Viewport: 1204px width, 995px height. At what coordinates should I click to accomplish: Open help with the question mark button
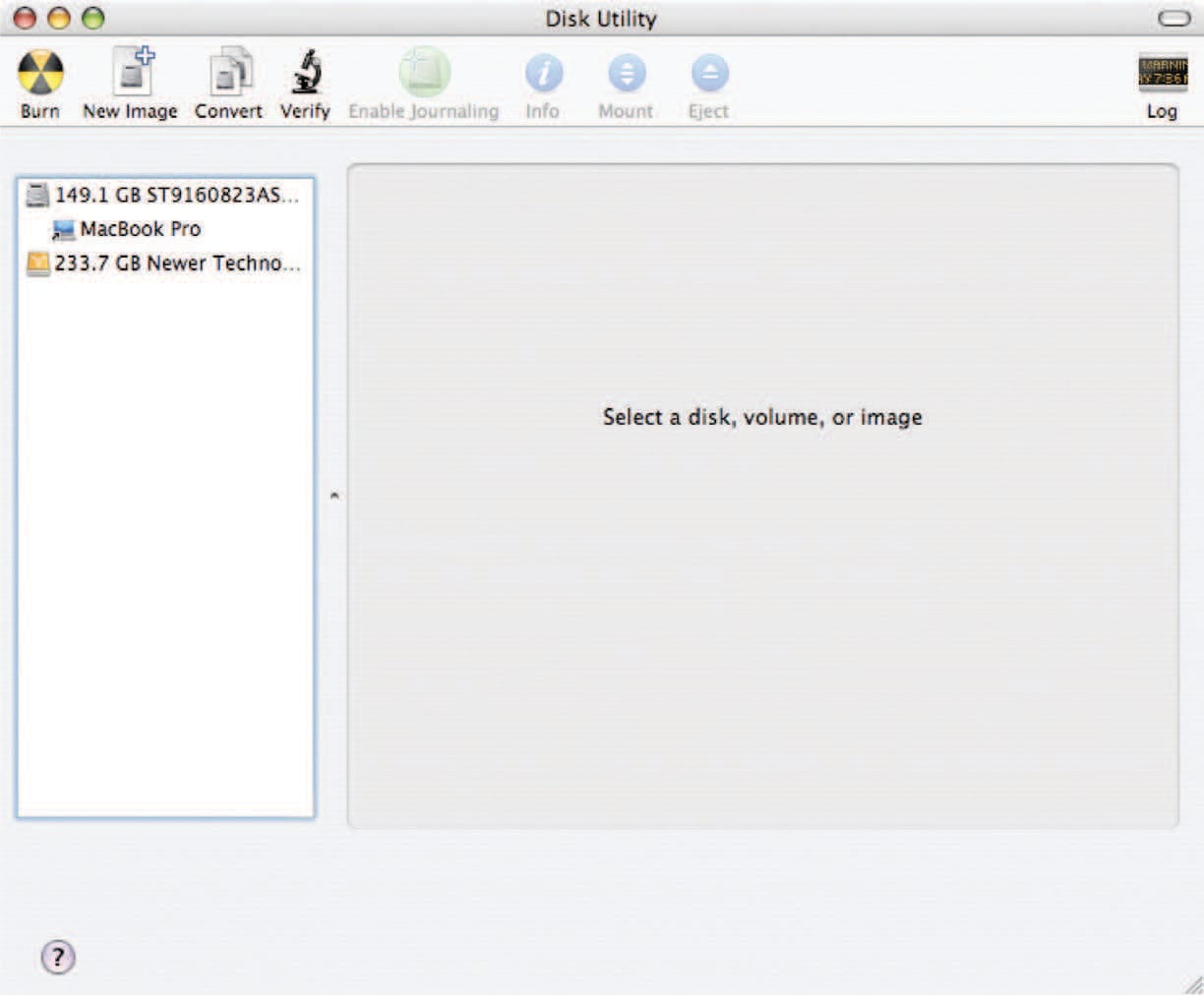pos(58,957)
